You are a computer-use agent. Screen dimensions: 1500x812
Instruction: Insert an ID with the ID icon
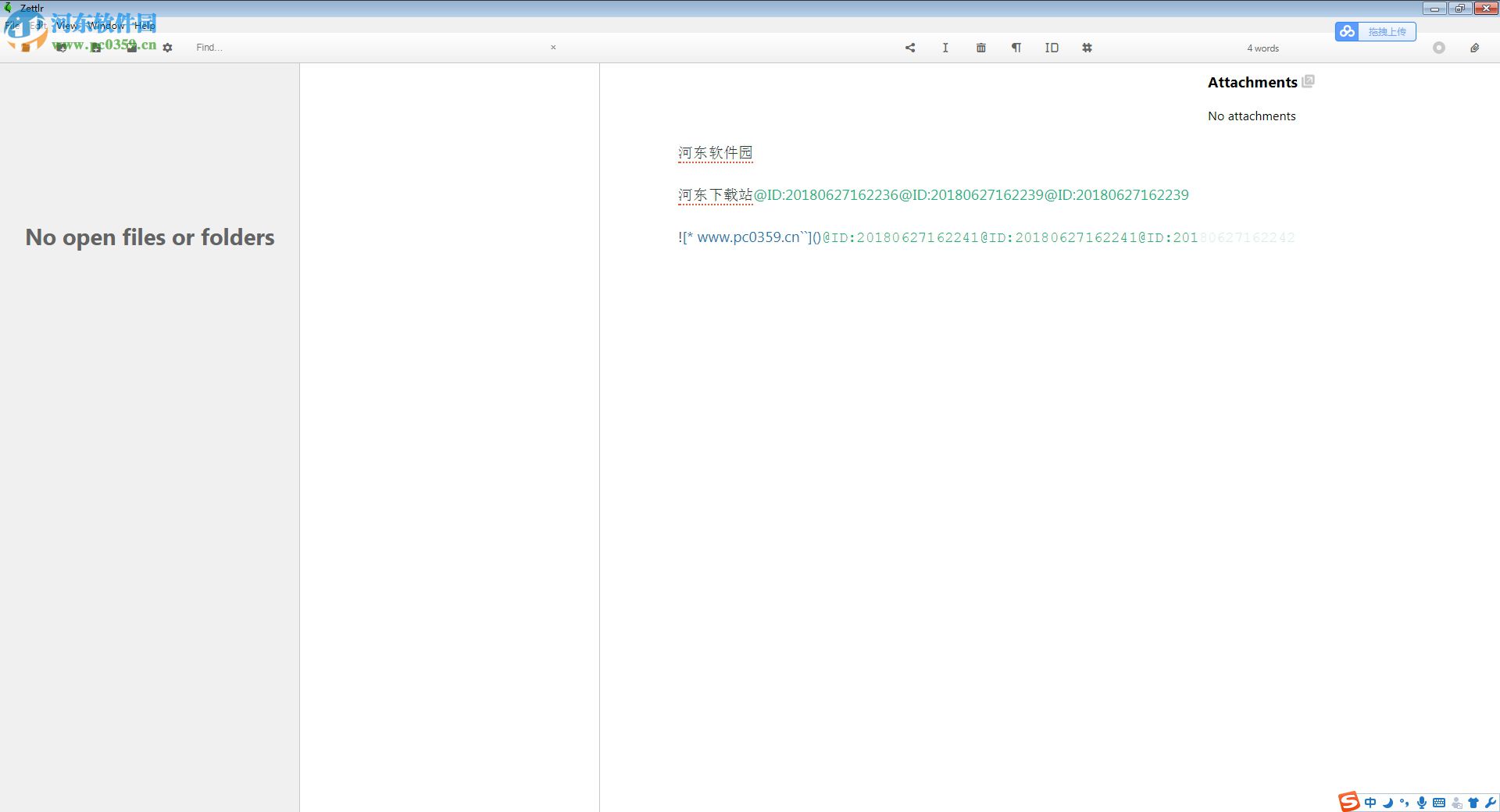1052,48
